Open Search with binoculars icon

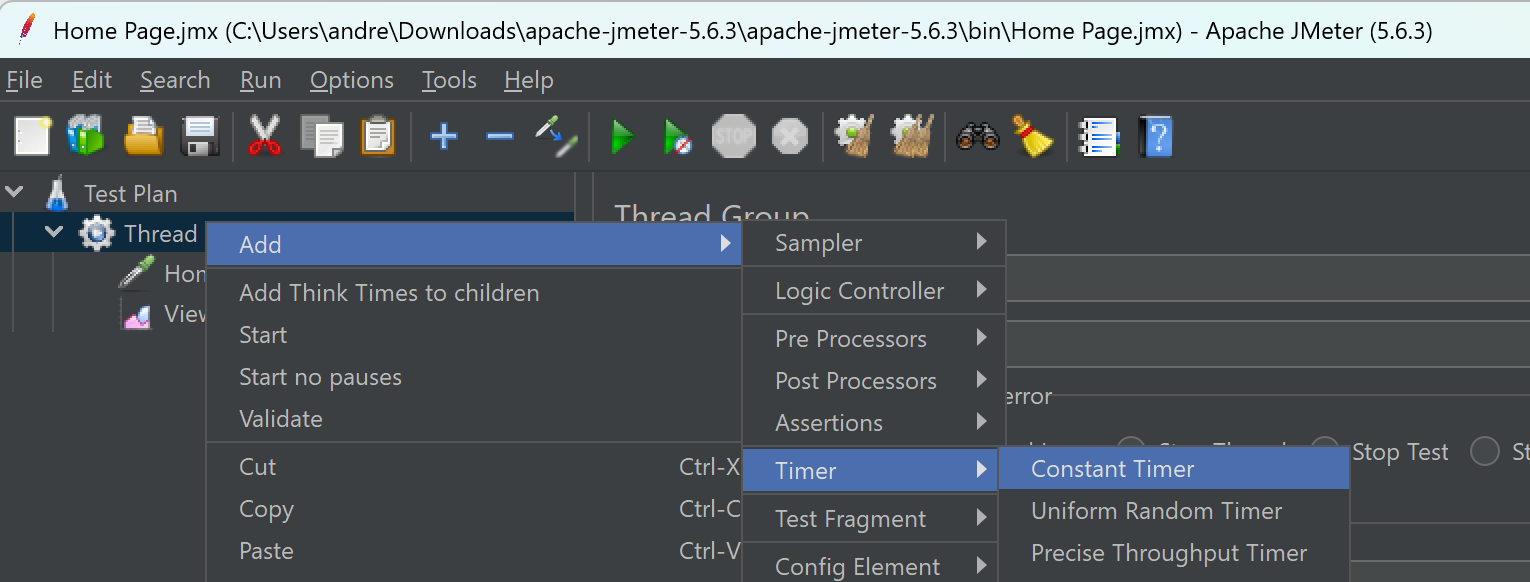click(977, 135)
